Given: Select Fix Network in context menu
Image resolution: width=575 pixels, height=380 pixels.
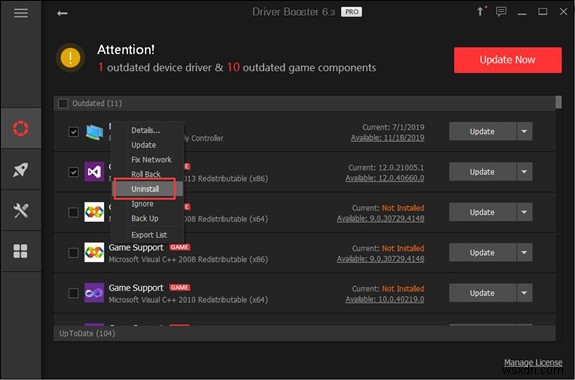Looking at the screenshot, I should [151, 160].
